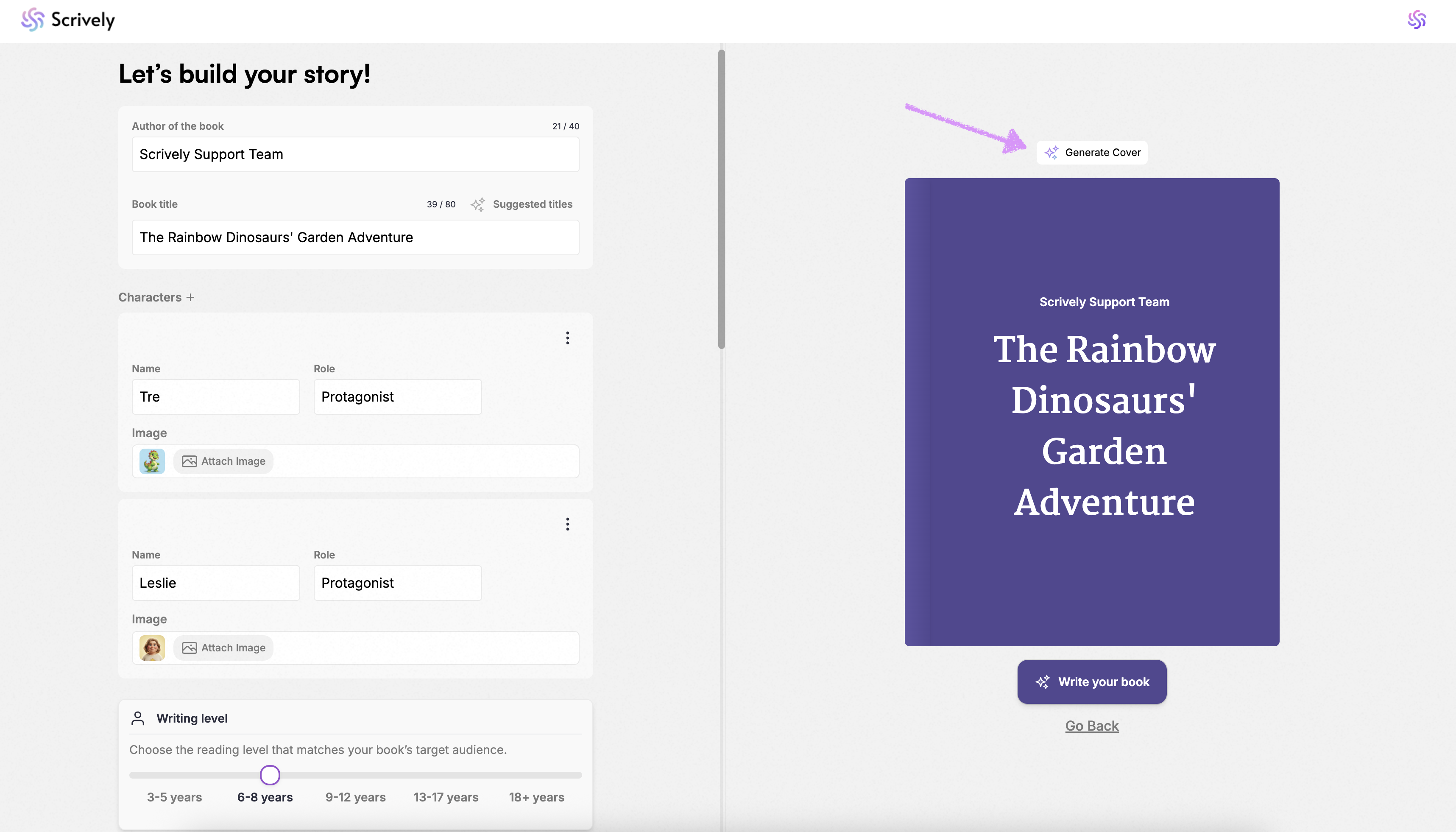
Task: Open Tre character options menu
Action: 567,338
